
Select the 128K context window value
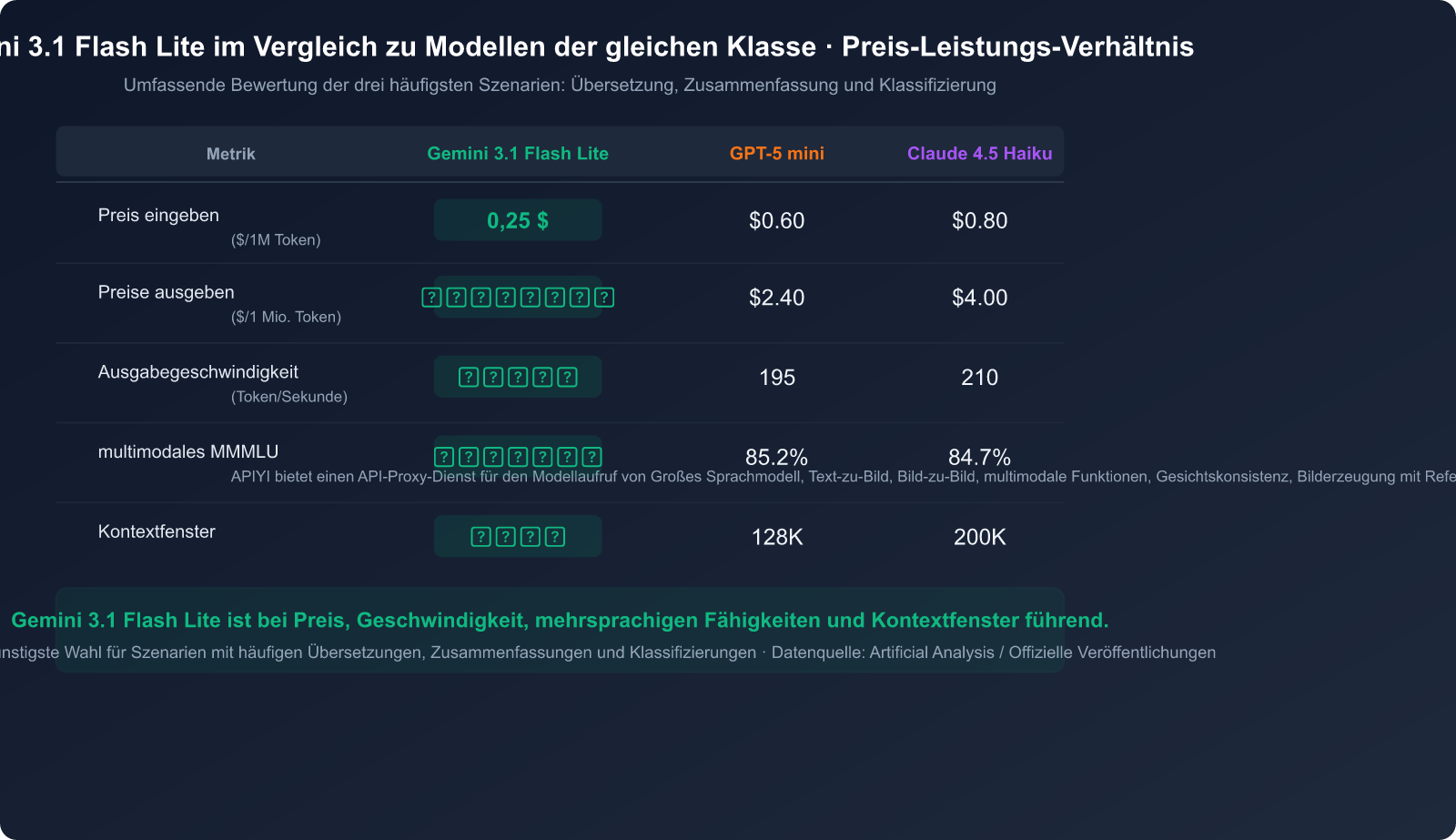coord(776,537)
